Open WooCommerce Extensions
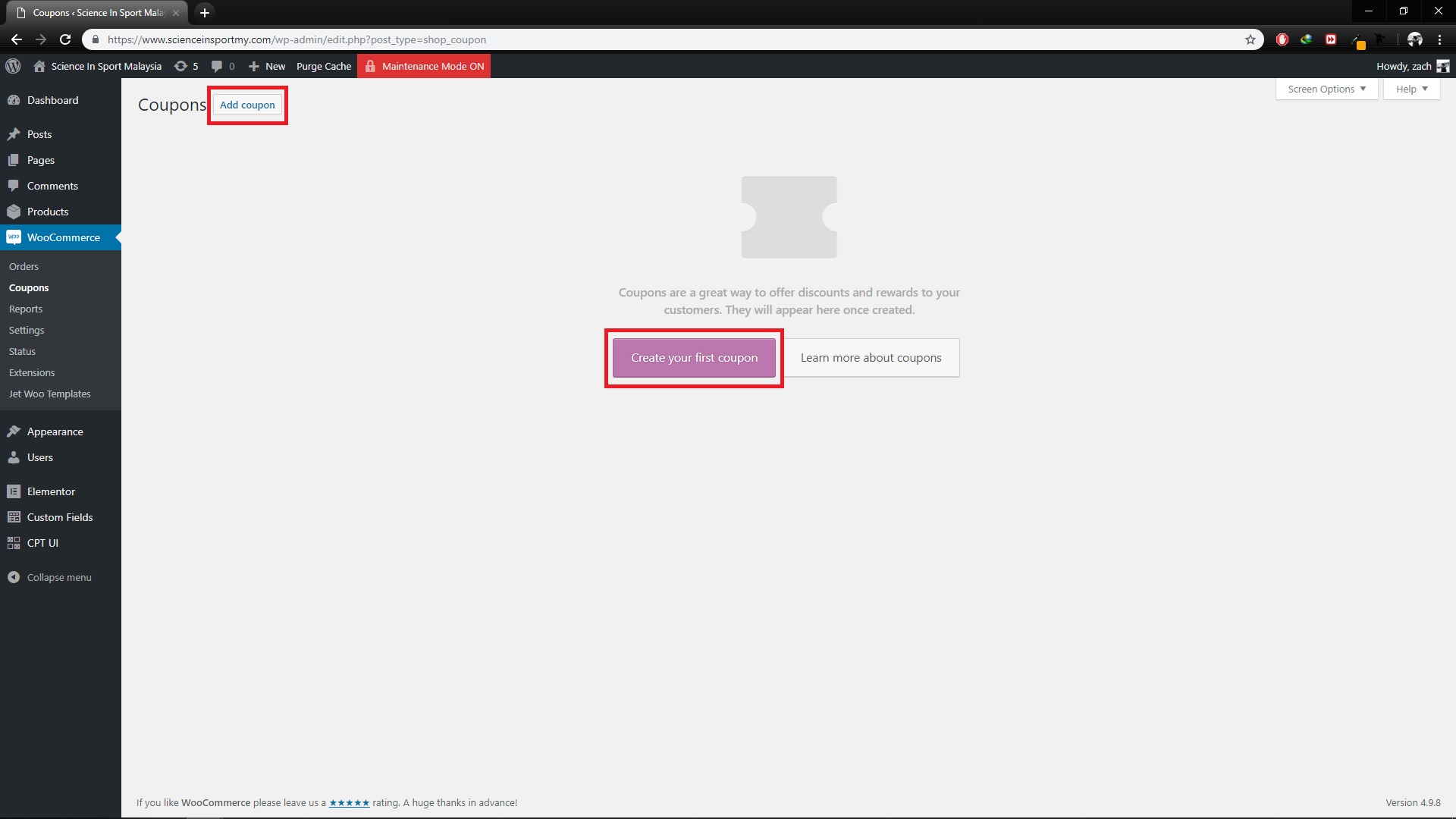Image resolution: width=1456 pixels, height=819 pixels. point(32,372)
